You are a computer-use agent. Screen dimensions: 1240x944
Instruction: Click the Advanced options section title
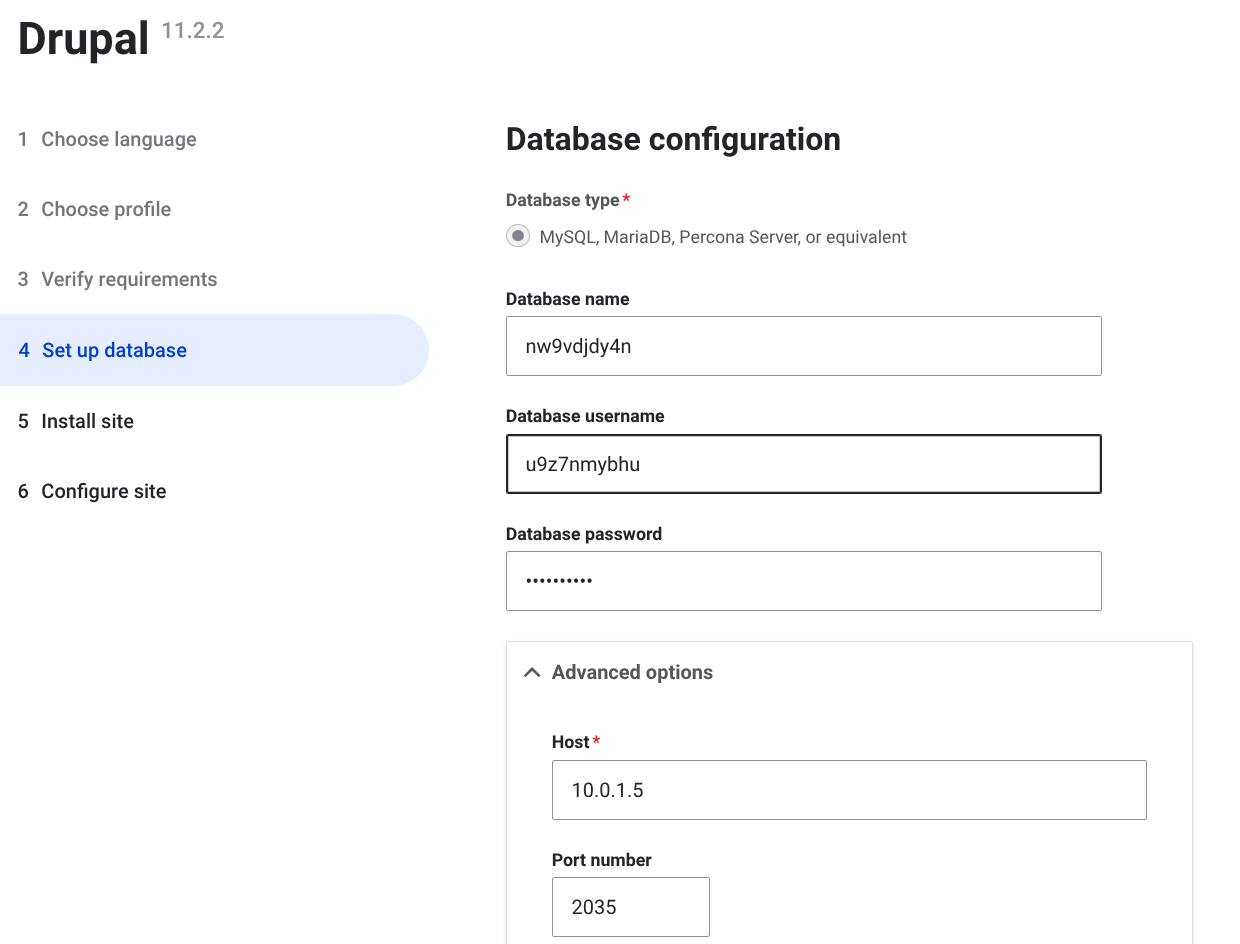click(x=632, y=673)
